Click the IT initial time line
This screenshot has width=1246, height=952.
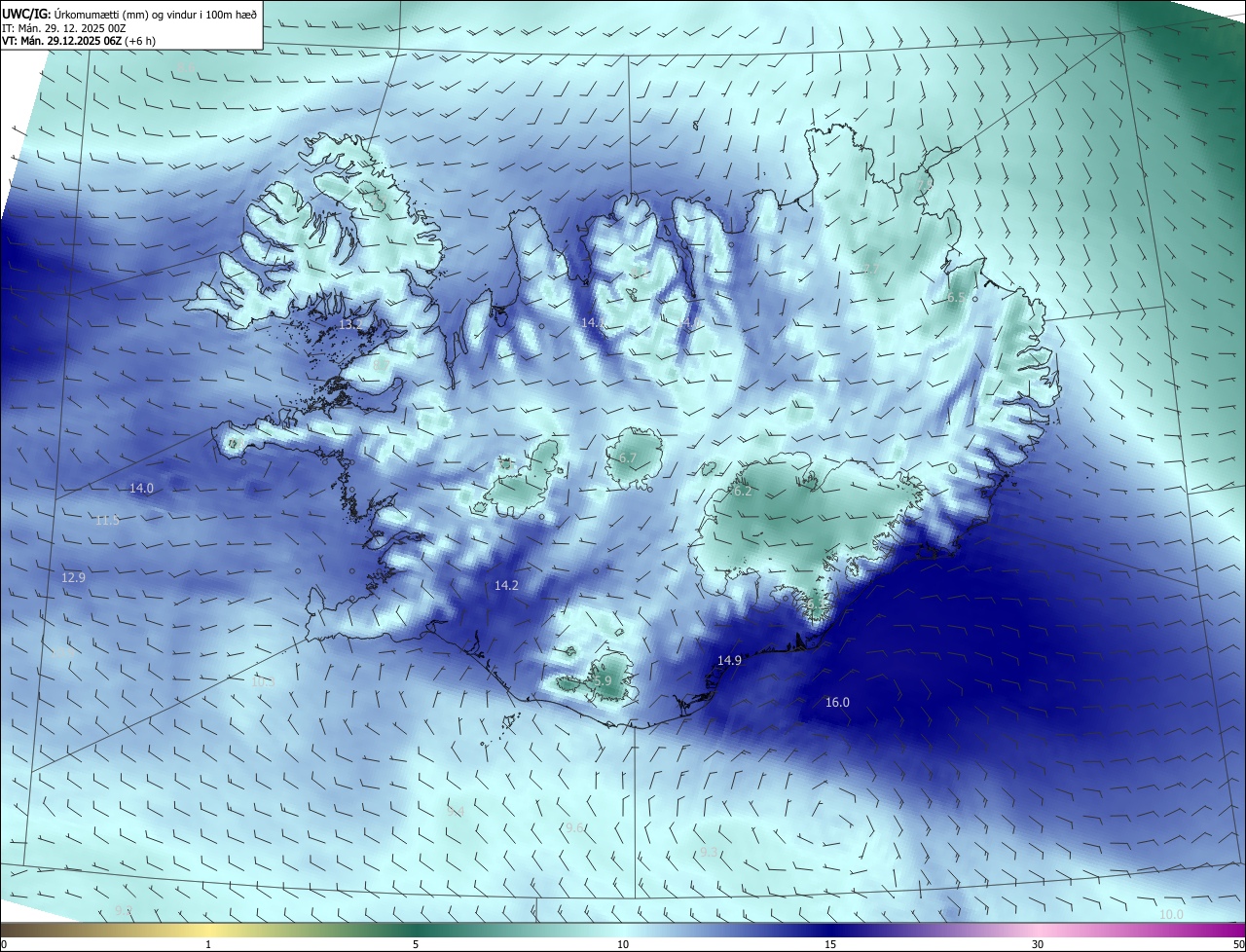[x=63, y=28]
